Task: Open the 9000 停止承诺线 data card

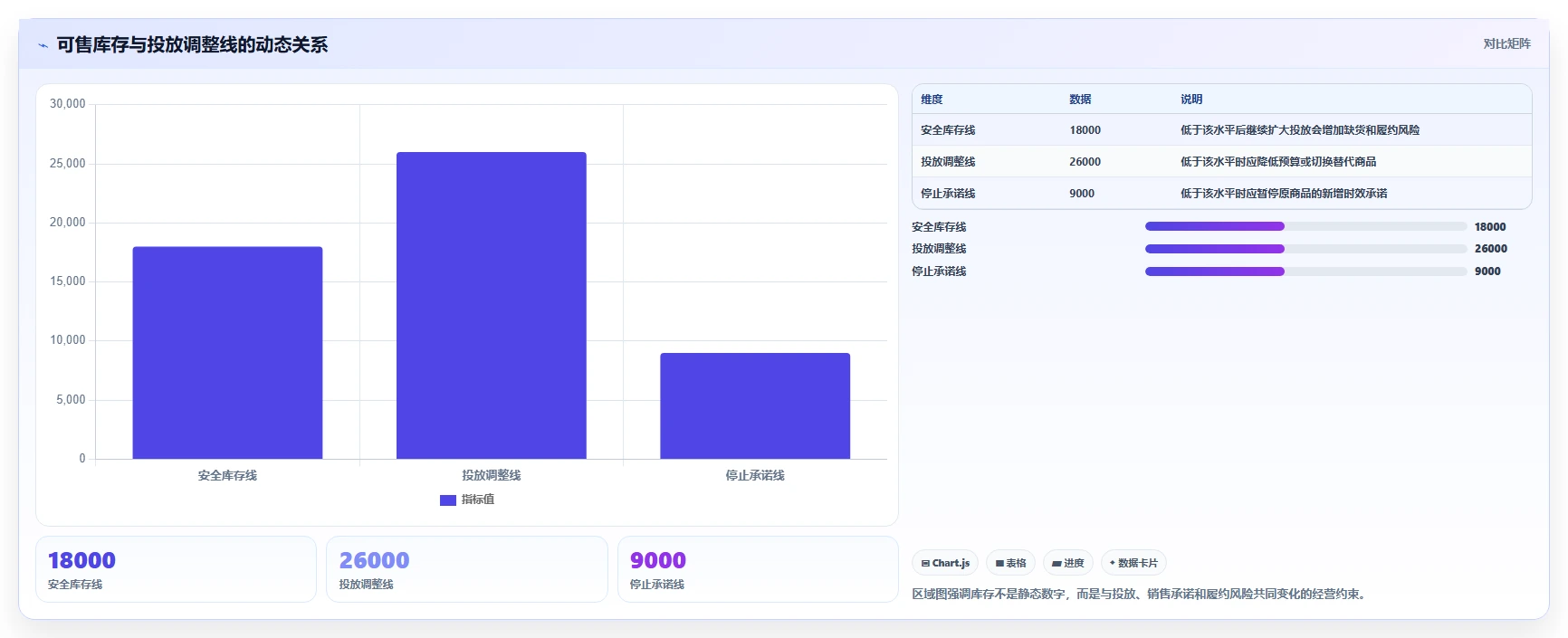Action: 758,569
